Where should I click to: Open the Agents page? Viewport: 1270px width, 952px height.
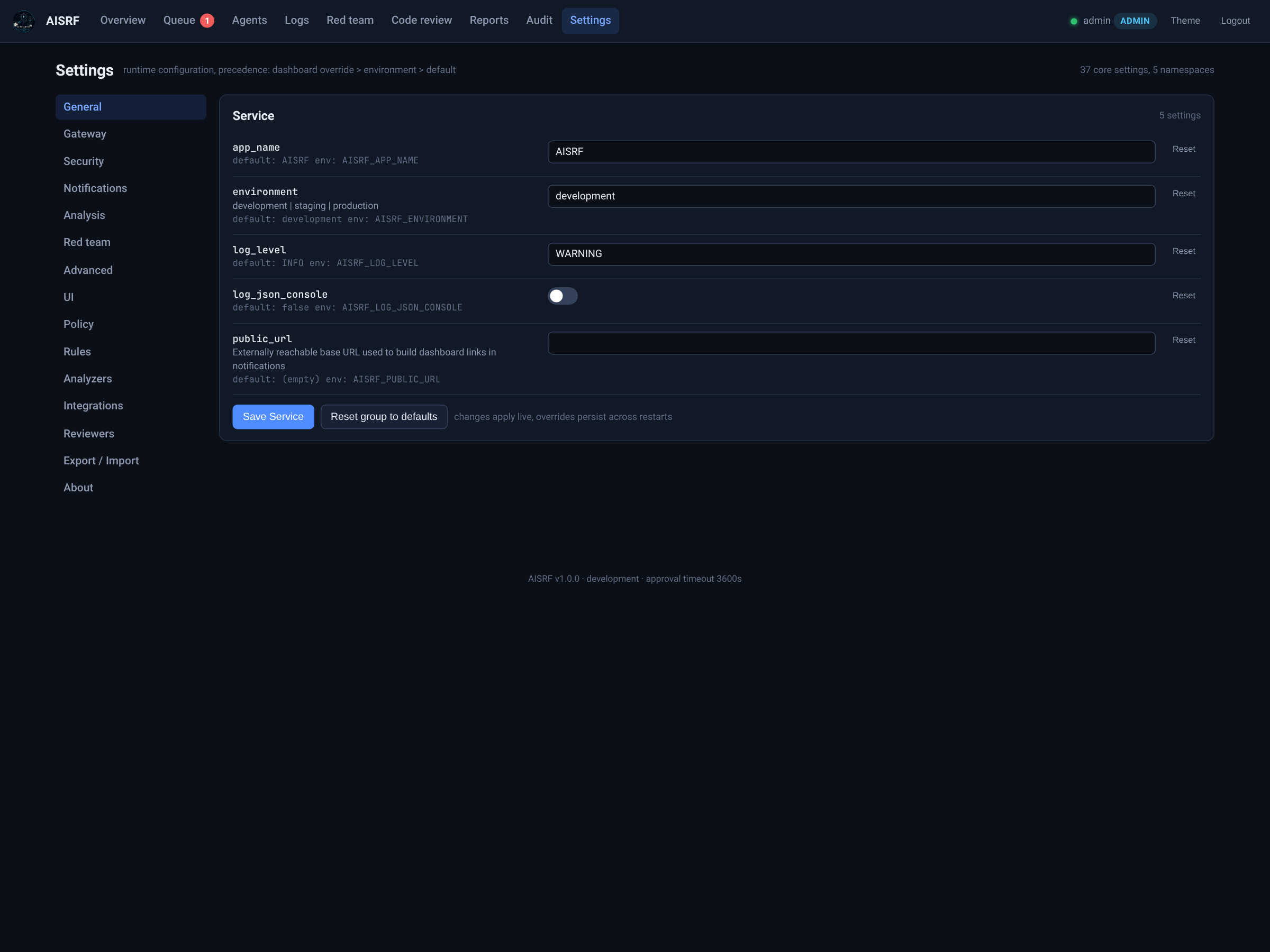click(x=249, y=21)
